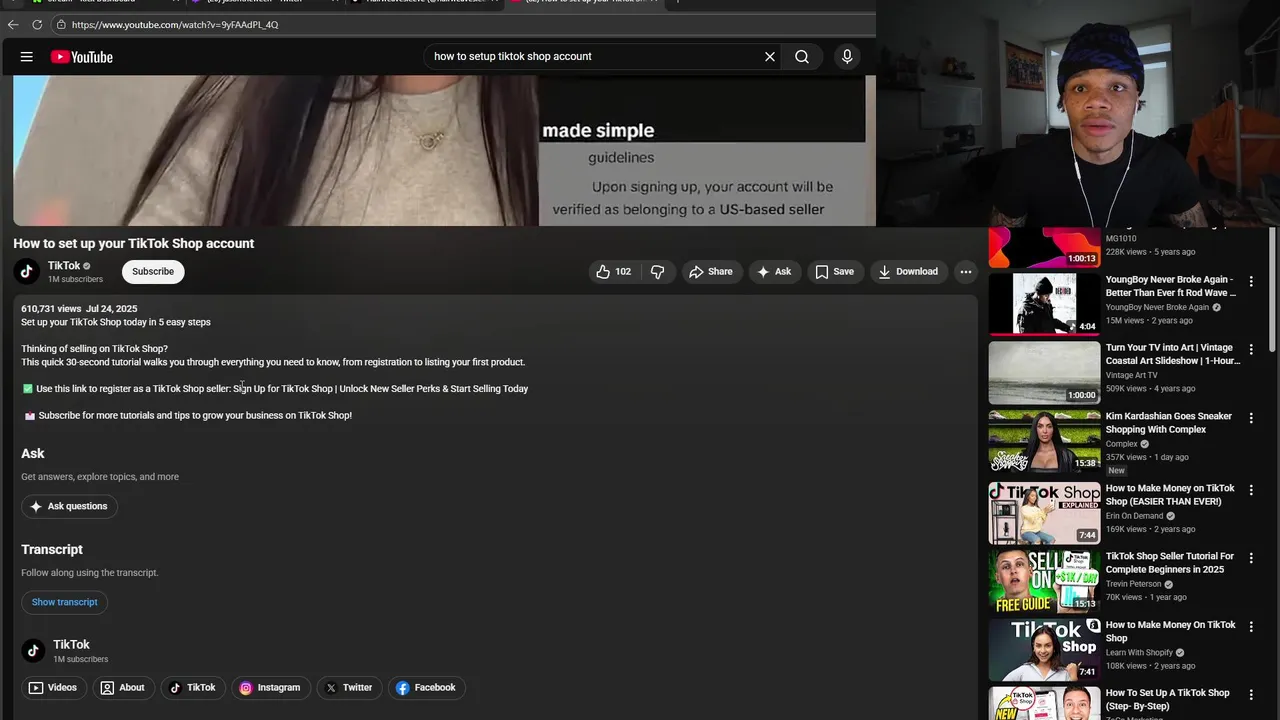
Task: Open How To Set Up A TikTok Shop title
Action: 1167,699
